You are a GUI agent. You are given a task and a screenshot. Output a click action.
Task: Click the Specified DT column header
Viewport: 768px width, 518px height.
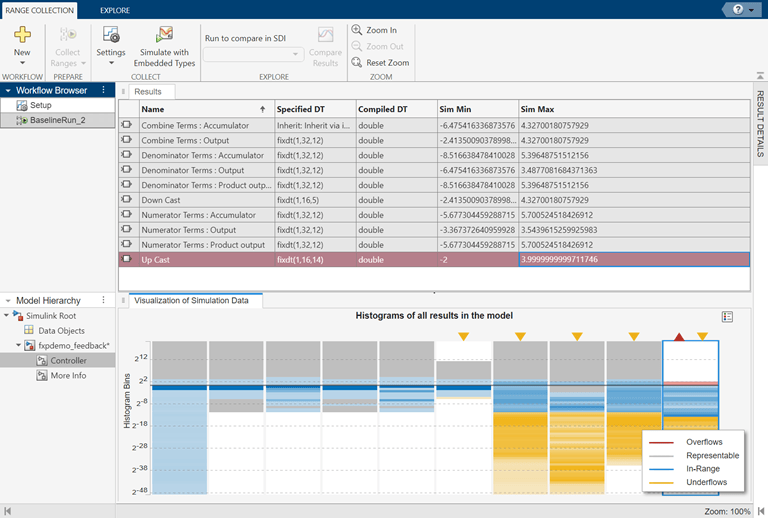[x=315, y=109]
